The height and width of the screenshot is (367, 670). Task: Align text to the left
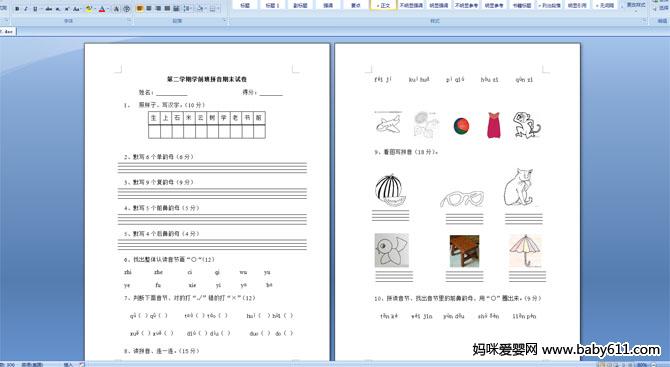[x=140, y=9]
